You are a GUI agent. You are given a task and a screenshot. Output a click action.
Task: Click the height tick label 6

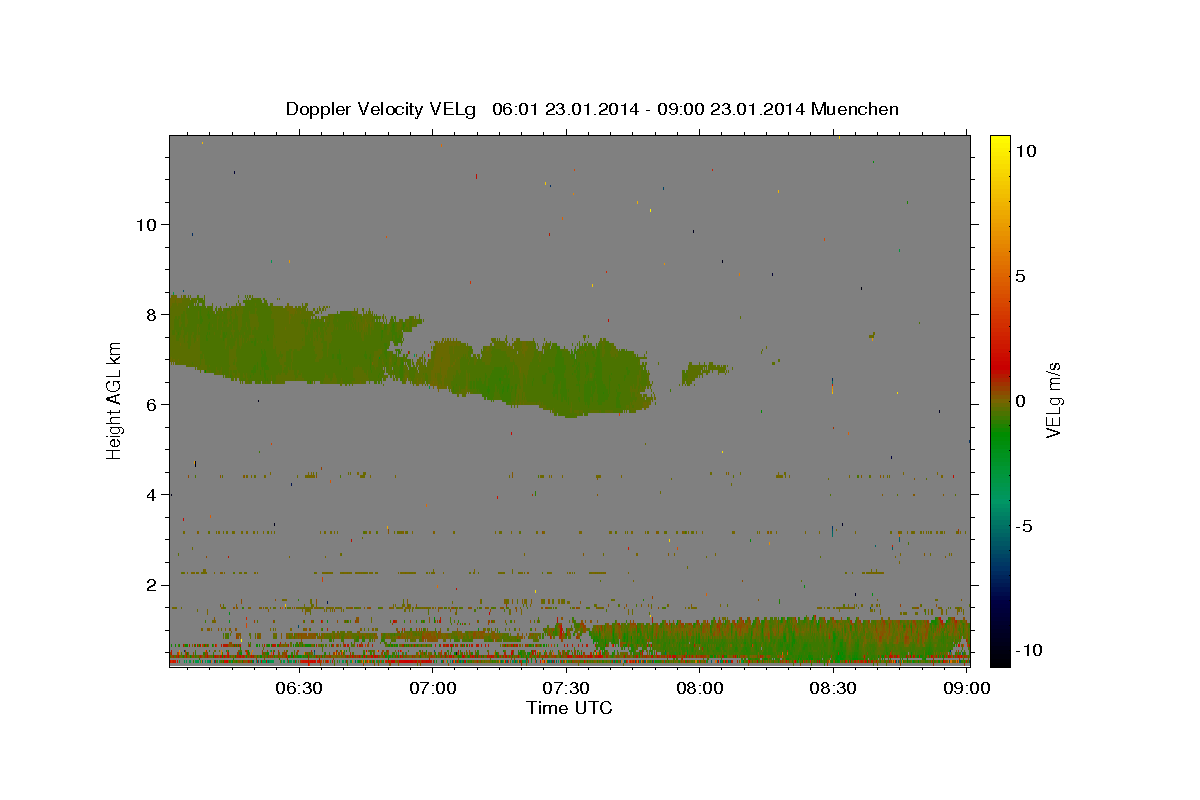150,404
